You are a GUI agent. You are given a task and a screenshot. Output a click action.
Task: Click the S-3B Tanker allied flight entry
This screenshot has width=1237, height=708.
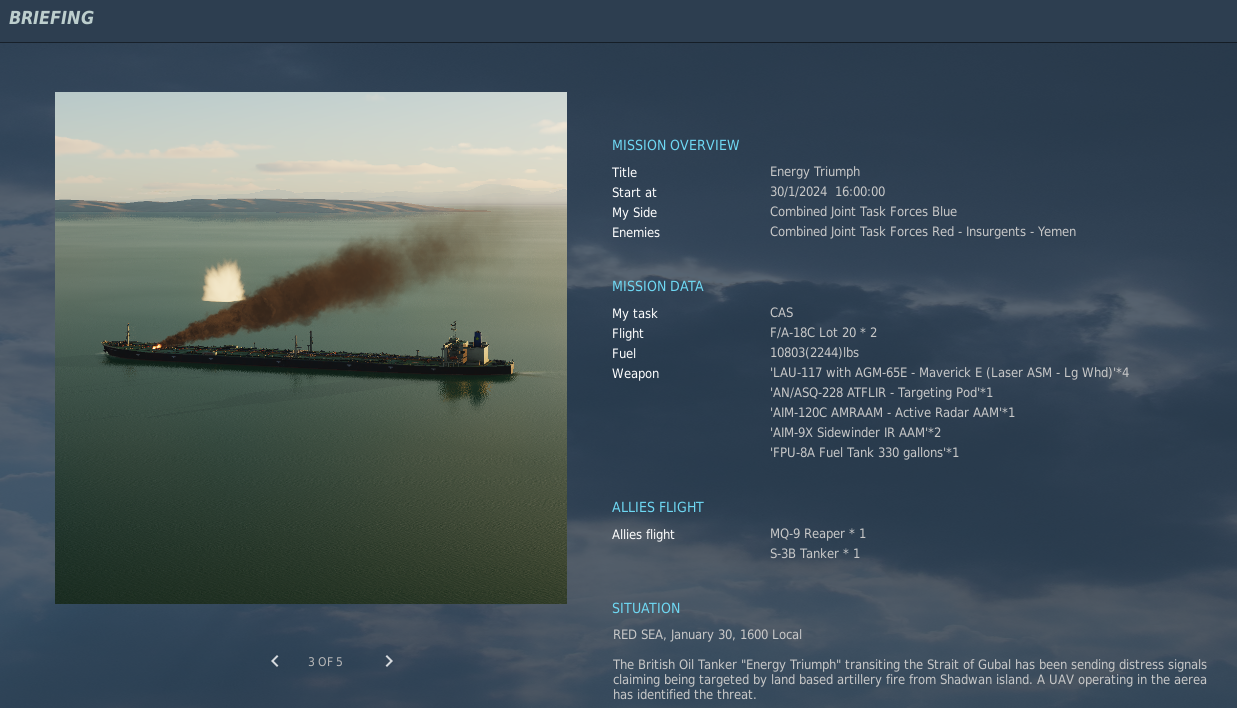(x=814, y=554)
